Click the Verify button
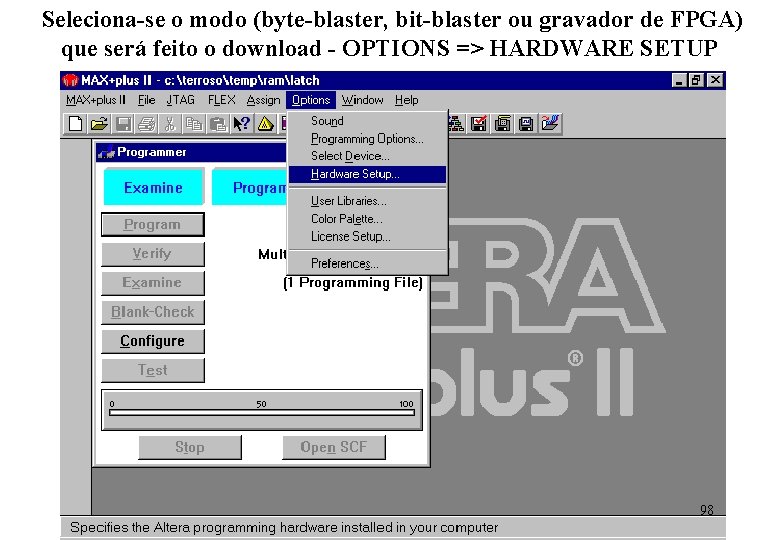780x540 pixels. click(153, 254)
